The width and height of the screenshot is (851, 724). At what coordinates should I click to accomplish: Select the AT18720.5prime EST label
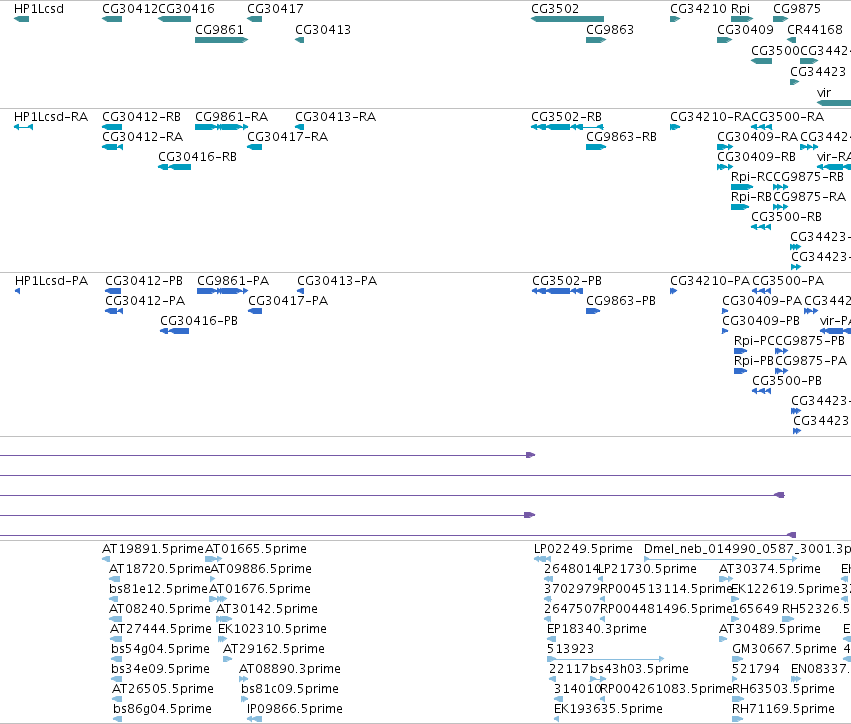point(160,569)
